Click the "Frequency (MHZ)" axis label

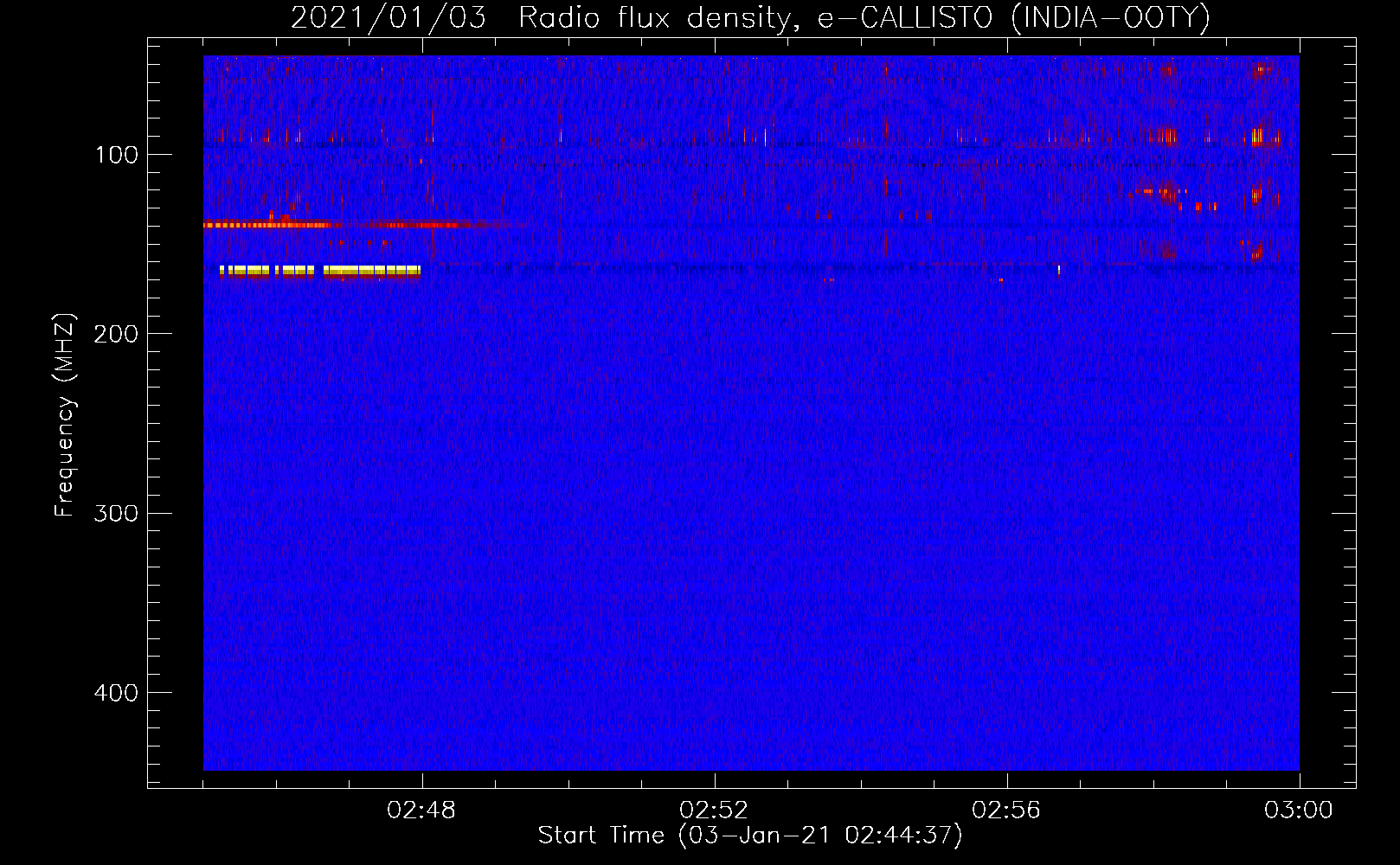coord(65,415)
